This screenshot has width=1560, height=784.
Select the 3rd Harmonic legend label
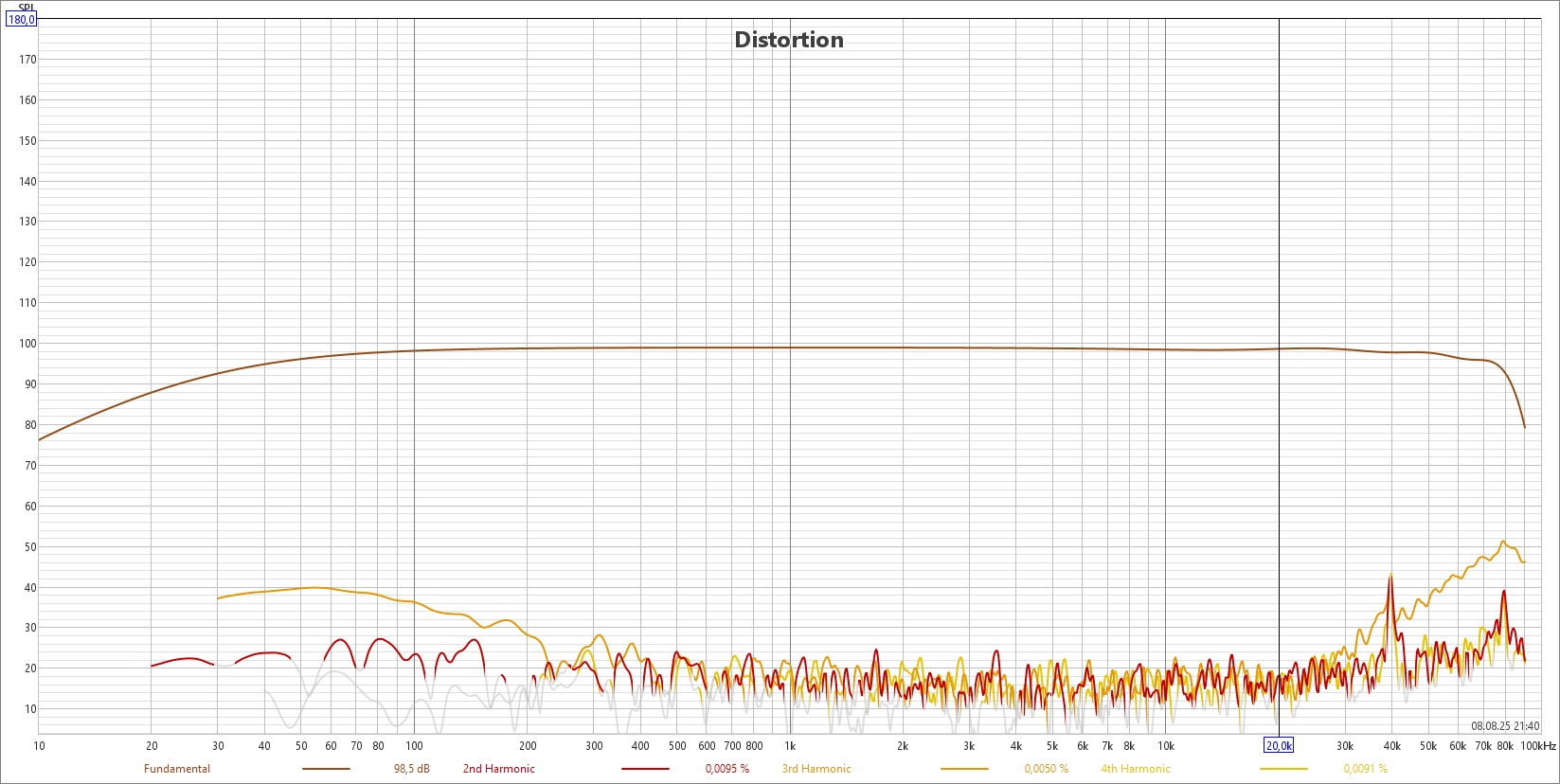click(816, 769)
